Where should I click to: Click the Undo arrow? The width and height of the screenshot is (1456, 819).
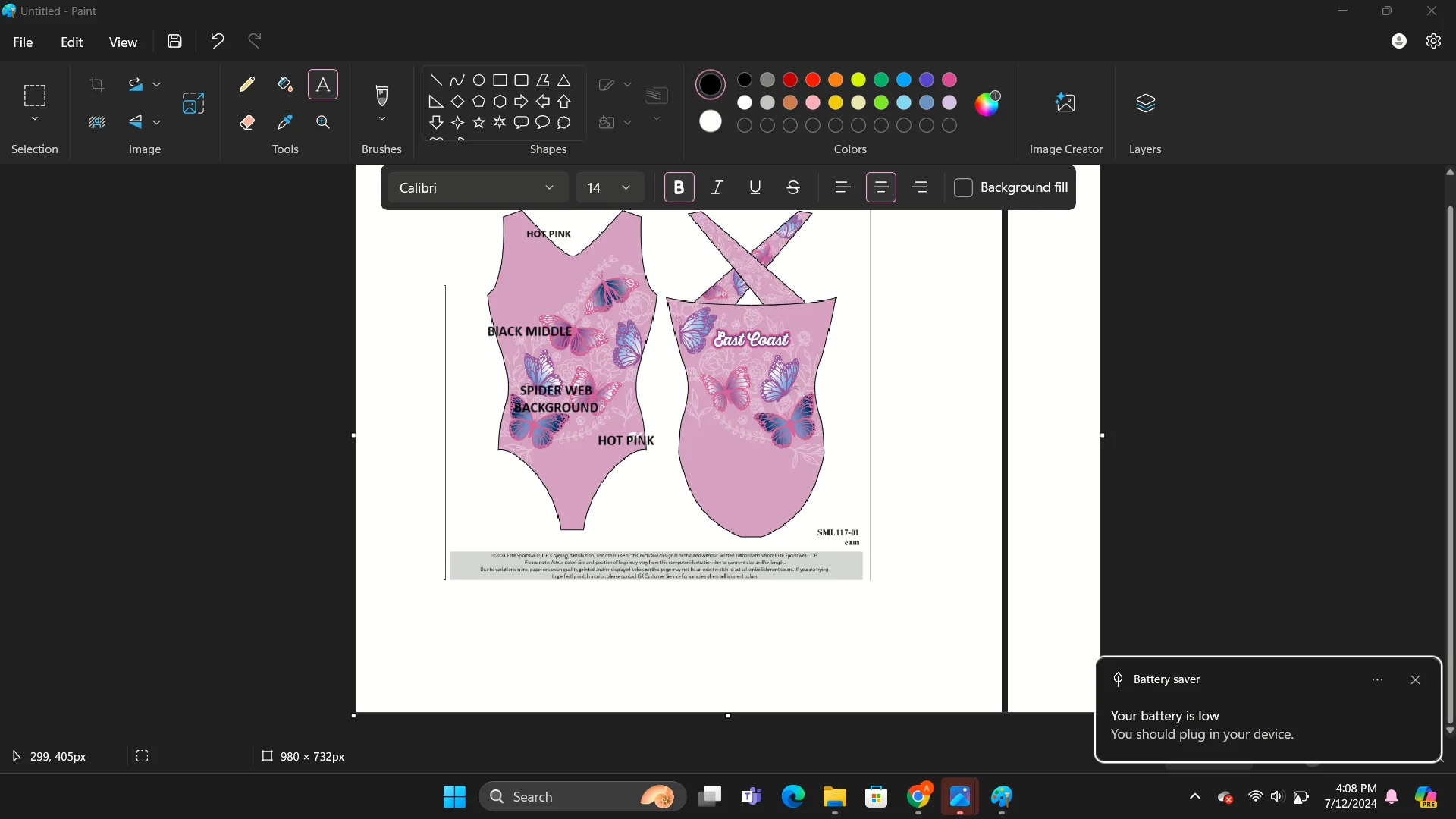[218, 42]
